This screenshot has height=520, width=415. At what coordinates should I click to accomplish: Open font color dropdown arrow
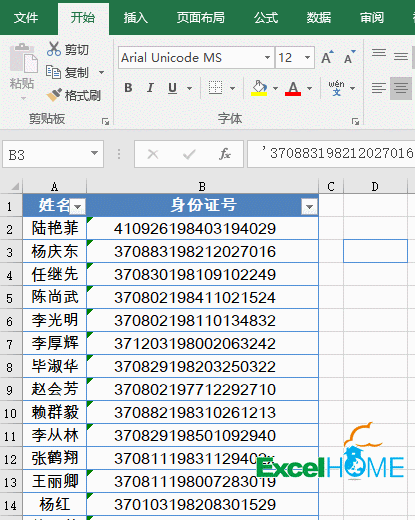[x=310, y=88]
